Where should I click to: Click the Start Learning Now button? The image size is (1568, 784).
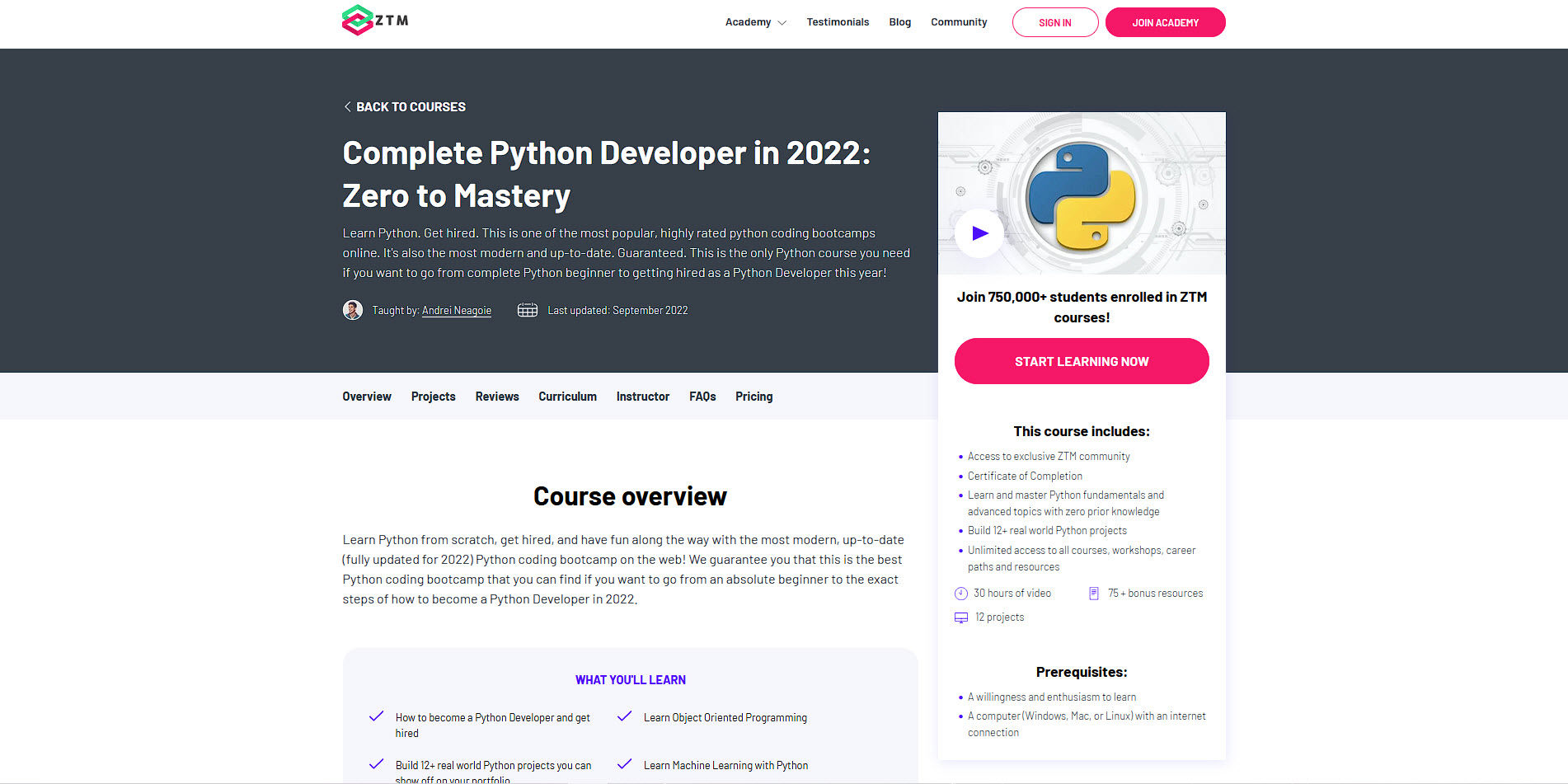[1081, 361]
